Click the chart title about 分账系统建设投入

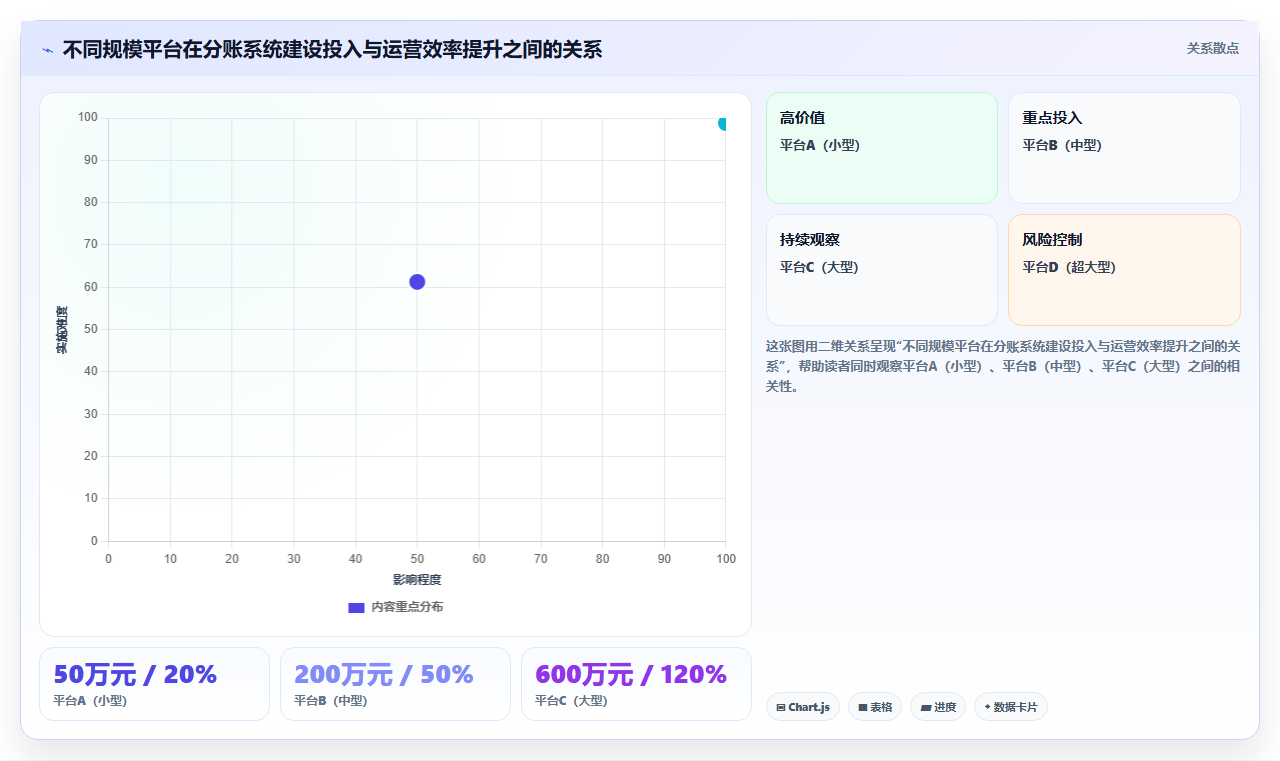pyautogui.click(x=332, y=49)
